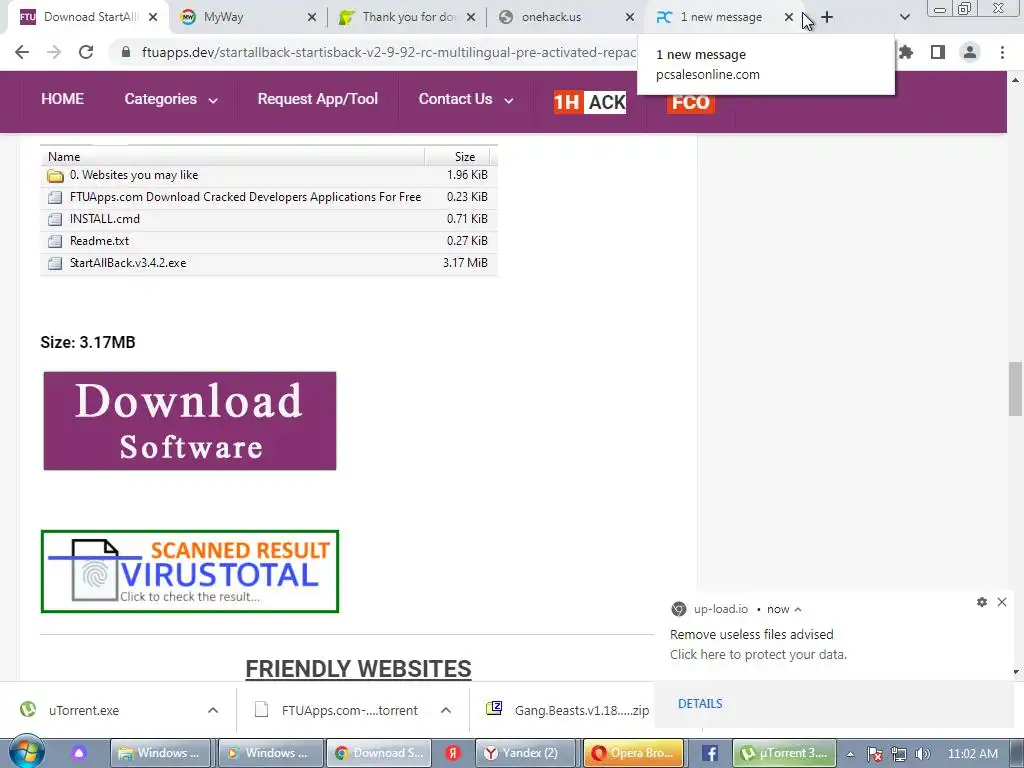Click the volume speaker tray icon
1024x768 pixels.
[923, 754]
